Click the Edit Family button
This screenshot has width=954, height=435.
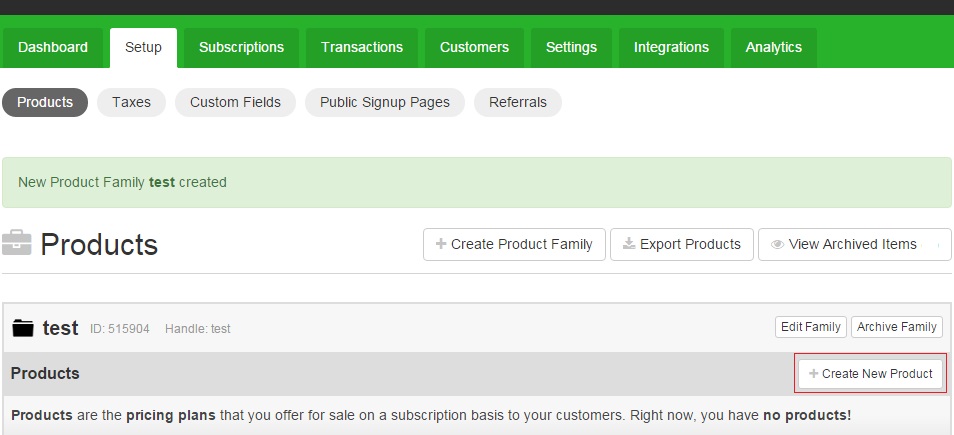coord(811,327)
